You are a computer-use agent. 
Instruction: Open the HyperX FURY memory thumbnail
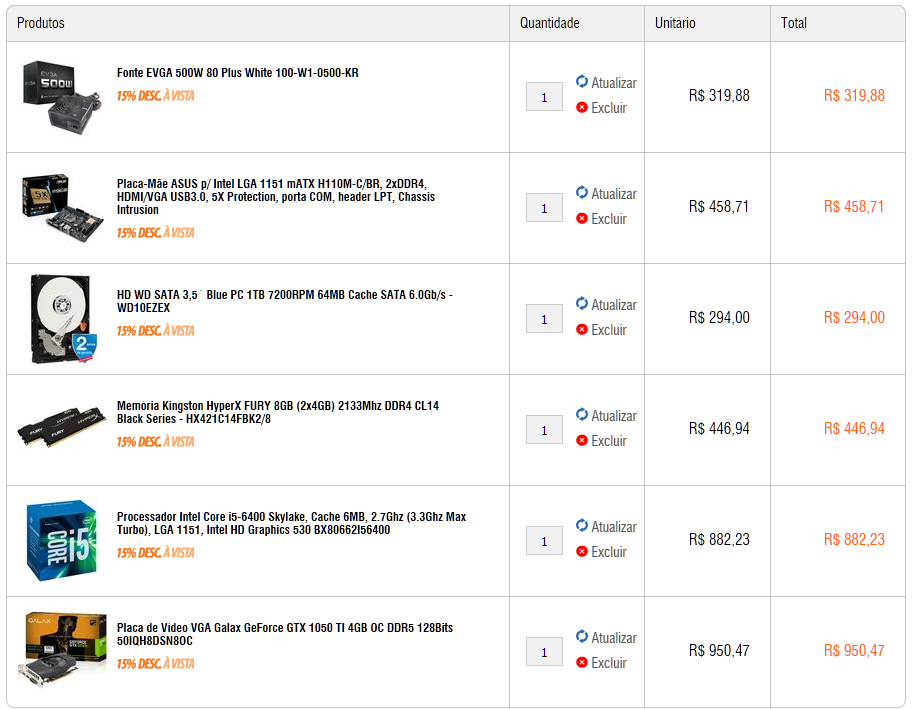[62, 426]
